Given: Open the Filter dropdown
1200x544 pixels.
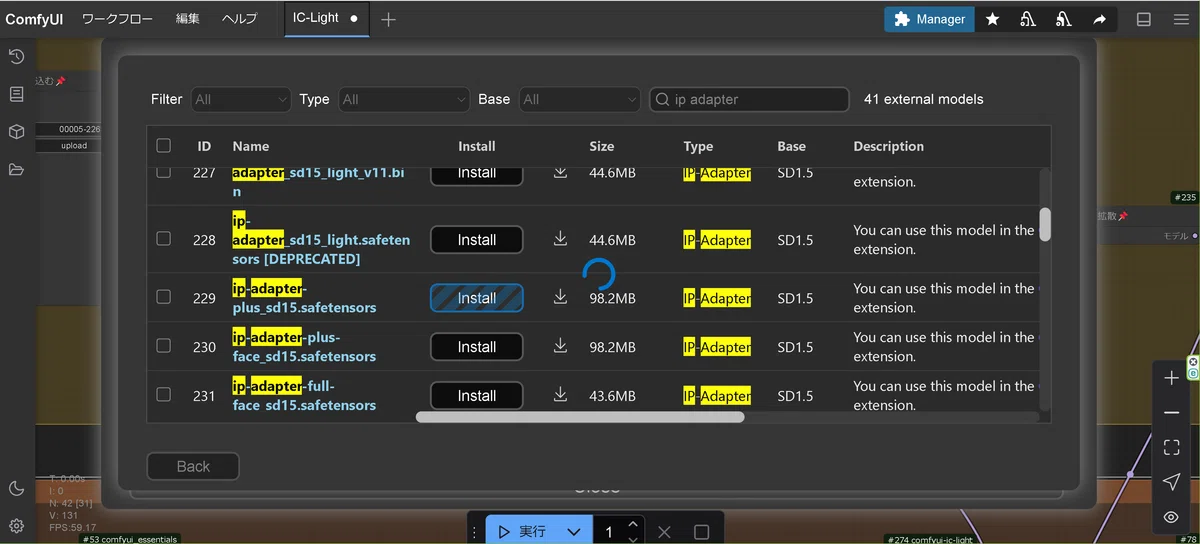Looking at the screenshot, I should click(240, 99).
